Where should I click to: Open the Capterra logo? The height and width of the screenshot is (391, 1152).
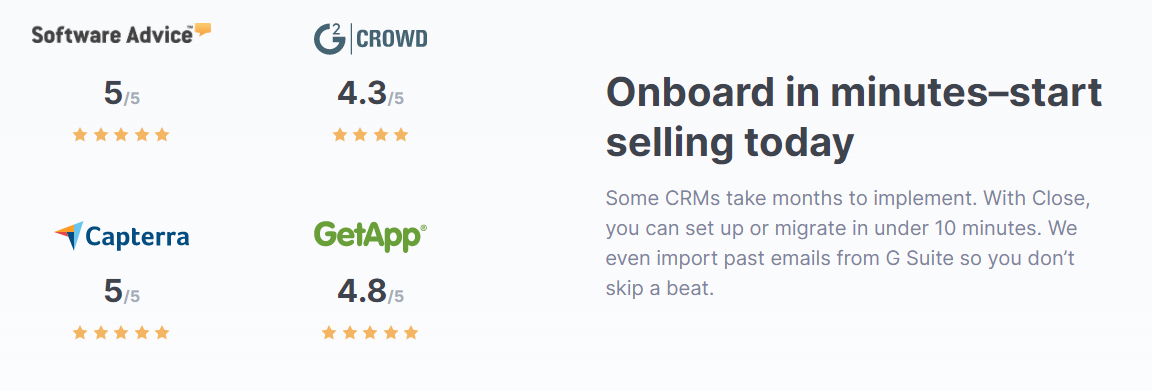tap(121, 236)
